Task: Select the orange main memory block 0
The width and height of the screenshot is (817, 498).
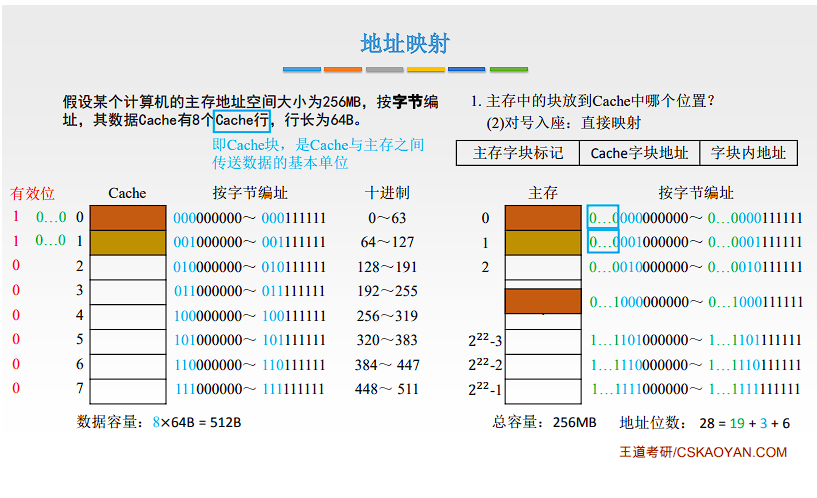Action: (x=543, y=218)
